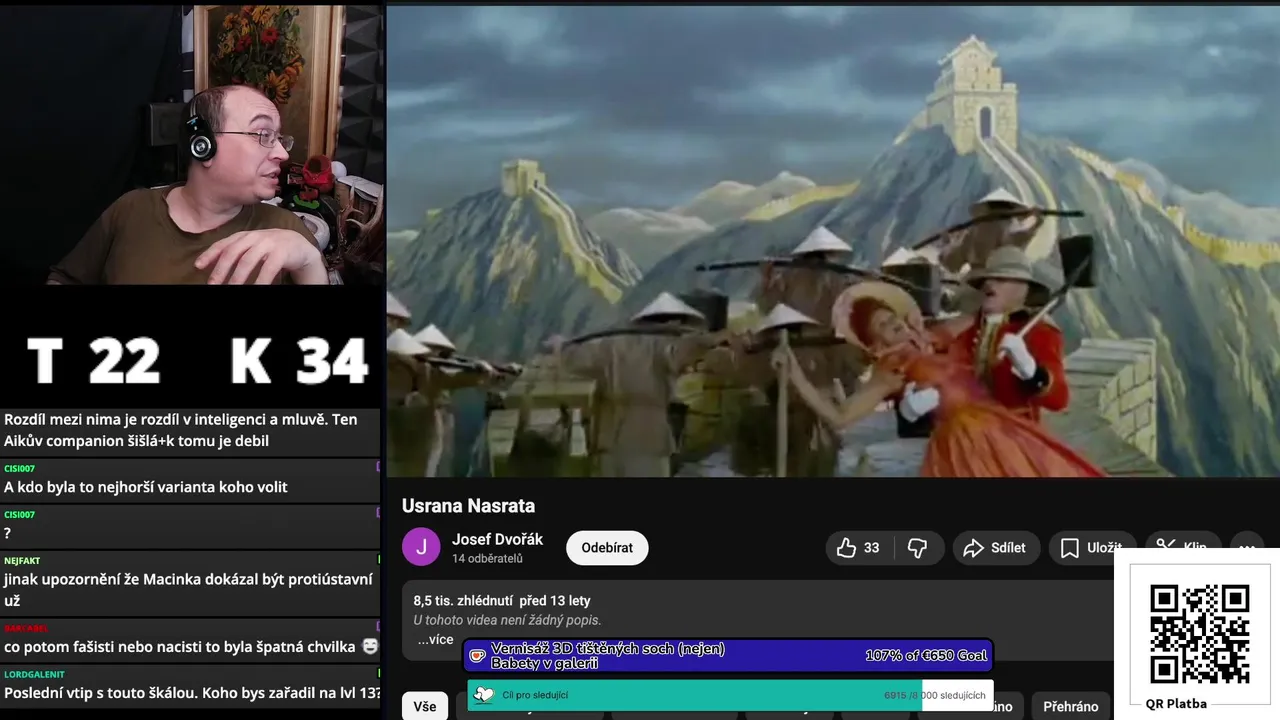
Task: Select the Přehráno filter chip
Action: click(x=1071, y=706)
